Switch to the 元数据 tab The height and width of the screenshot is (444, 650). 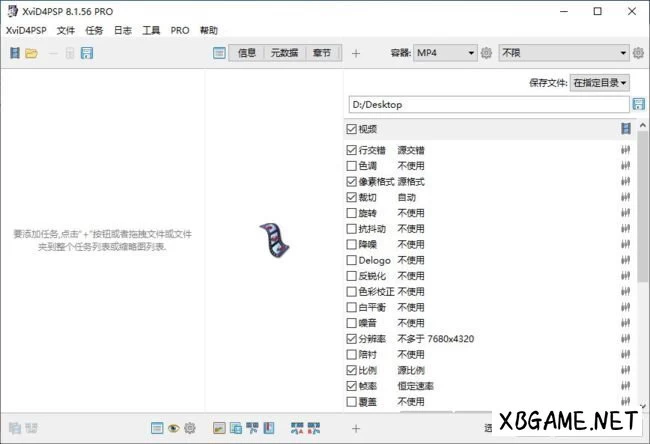283,53
